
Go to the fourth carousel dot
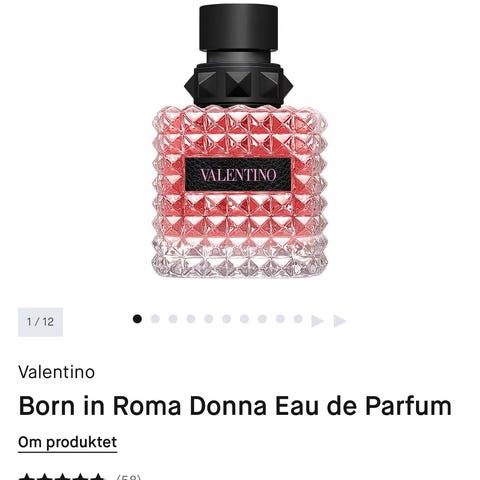click(191, 319)
